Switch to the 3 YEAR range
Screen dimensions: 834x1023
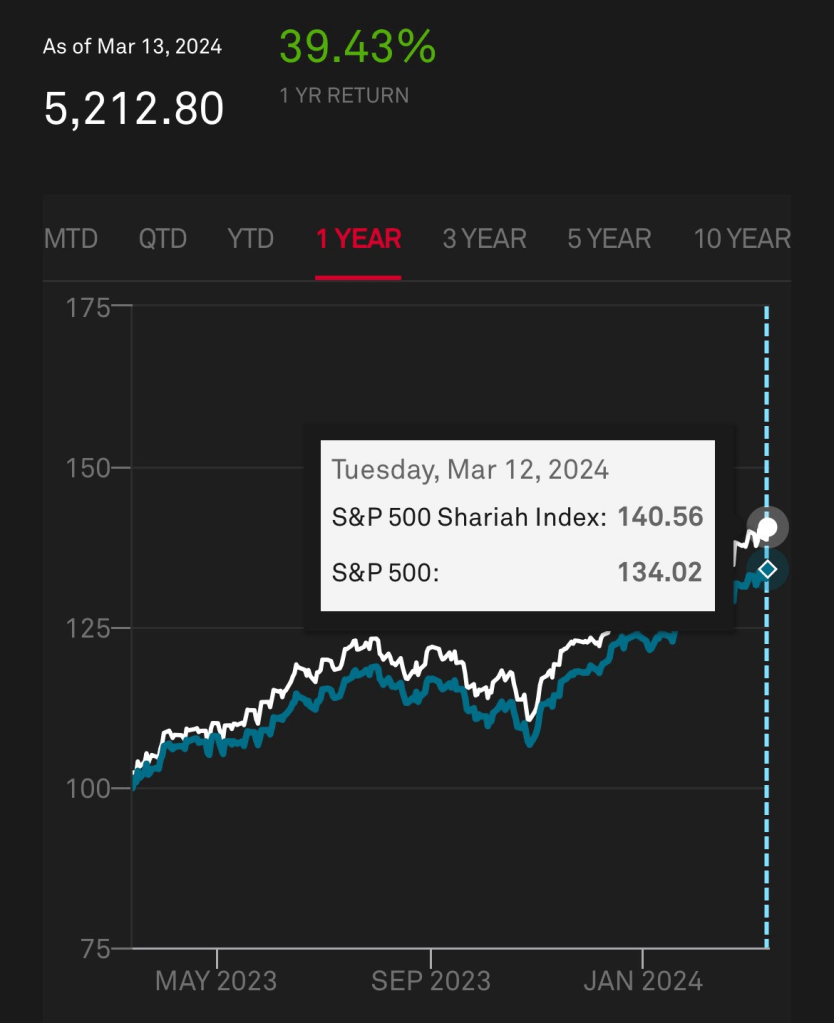(x=484, y=239)
